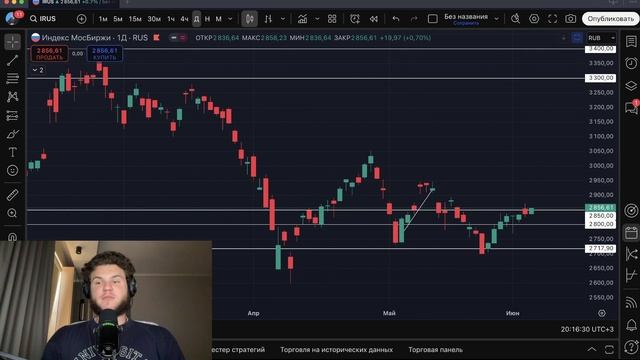Open the bar style icon next to candles
Viewport: 640px width, 360px height.
point(268,19)
